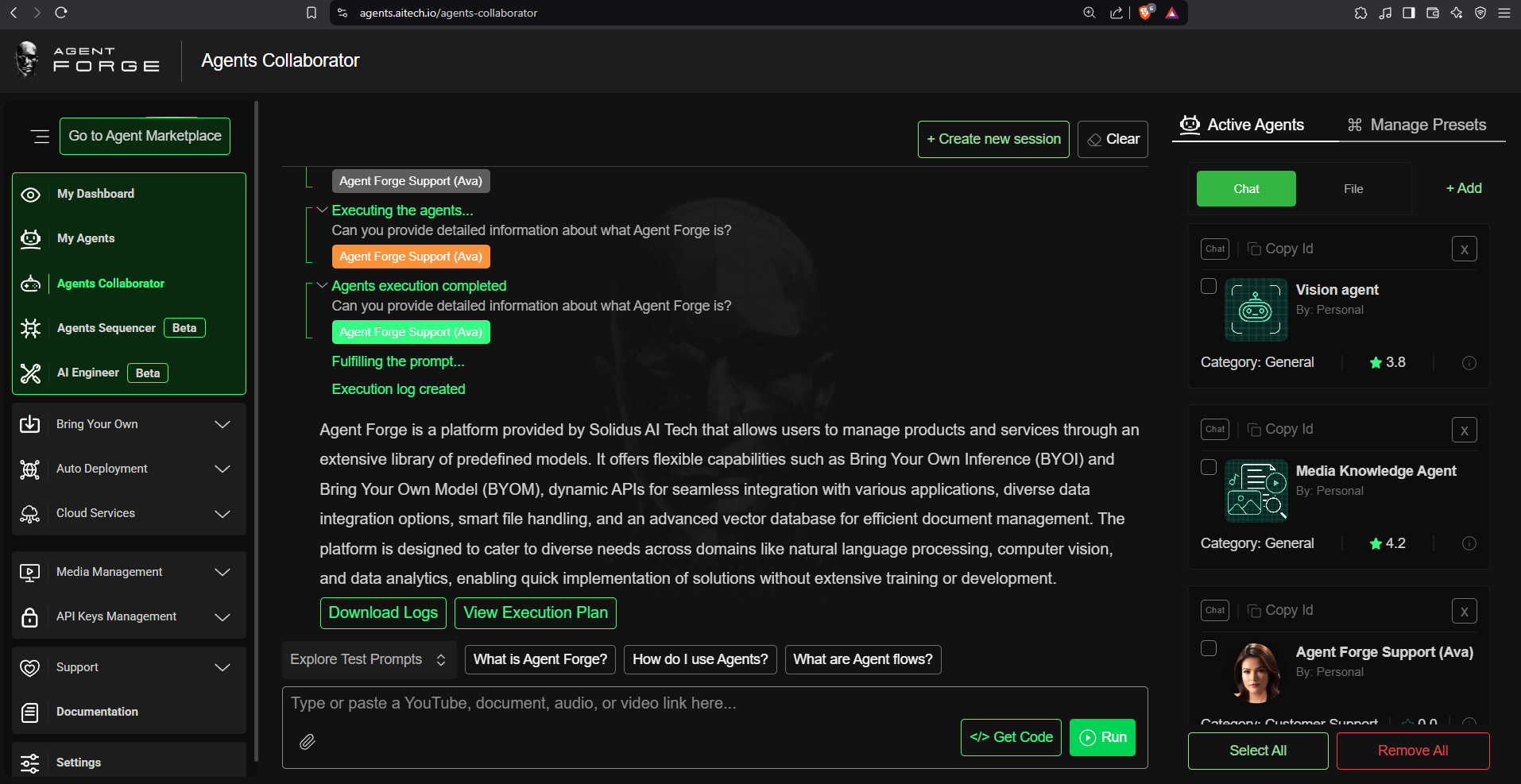The image size is (1521, 784).
Task: Click the hamburger menu icon in sidebar
Action: pos(40,137)
